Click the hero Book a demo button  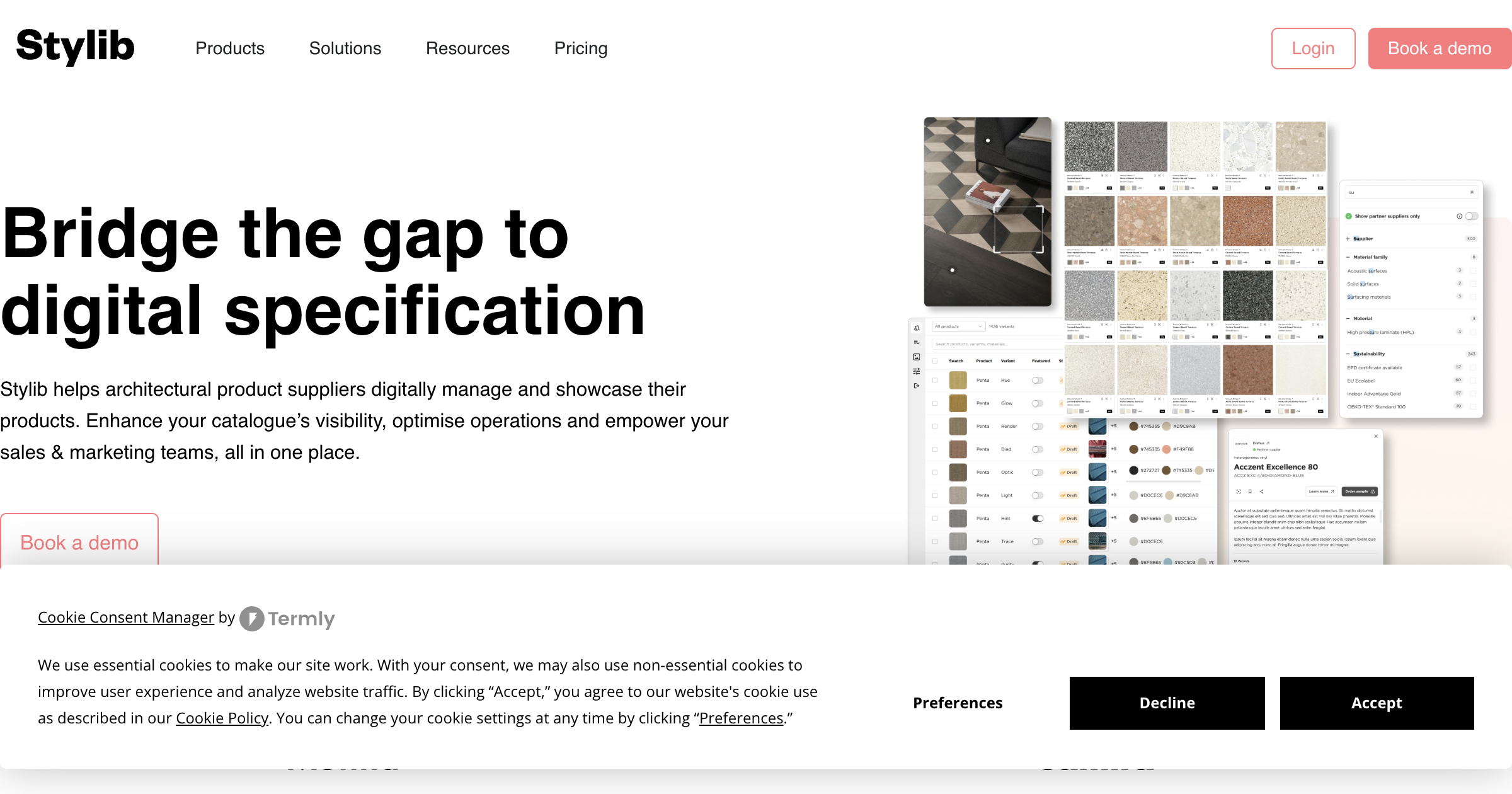pyautogui.click(x=79, y=541)
